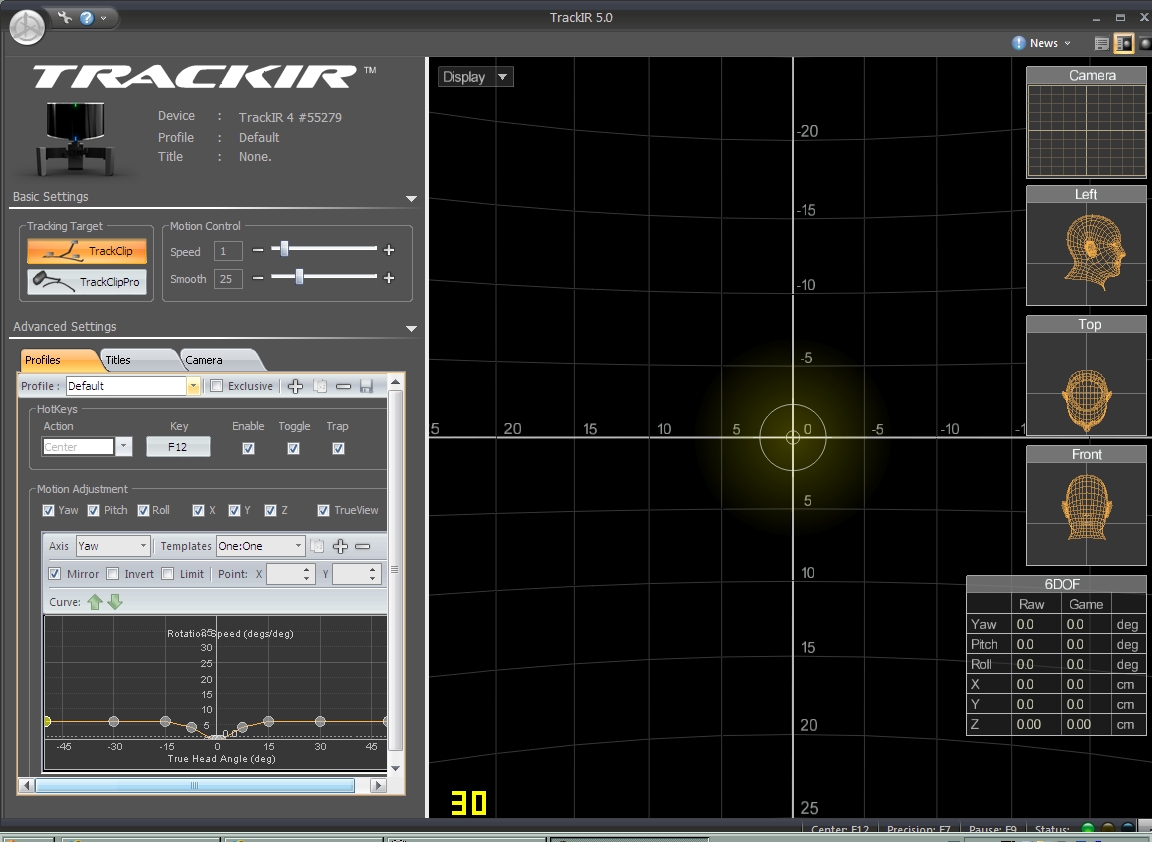Add a template with the plus icon

339,546
